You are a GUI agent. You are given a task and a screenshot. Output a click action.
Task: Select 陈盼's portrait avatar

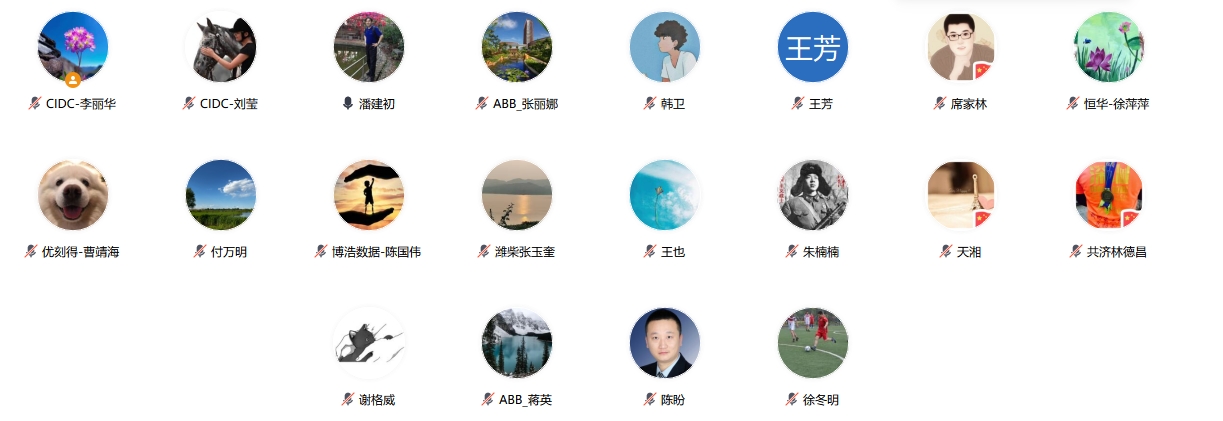coord(665,343)
